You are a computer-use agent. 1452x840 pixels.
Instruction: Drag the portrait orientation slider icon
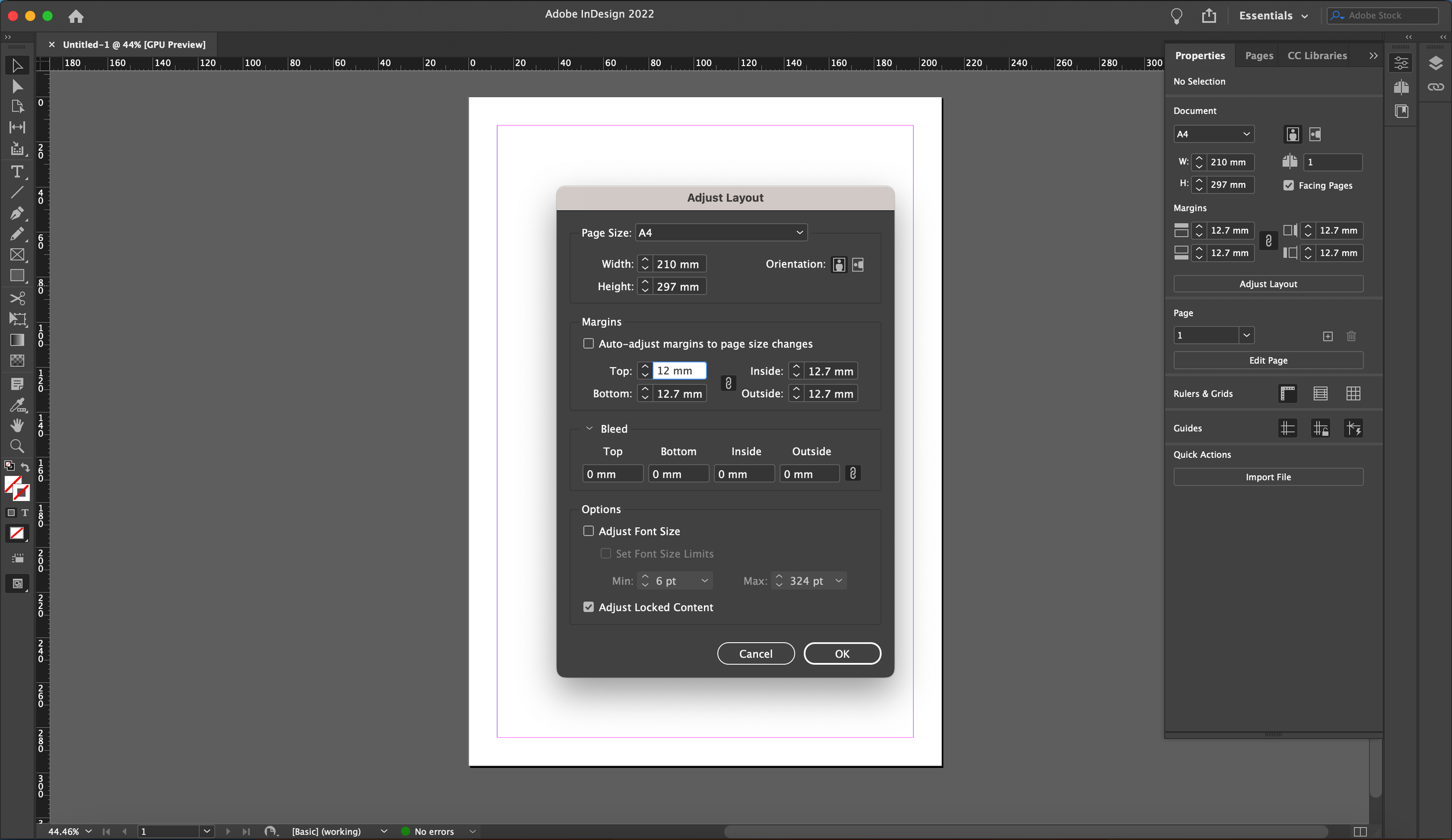pyautogui.click(x=839, y=263)
